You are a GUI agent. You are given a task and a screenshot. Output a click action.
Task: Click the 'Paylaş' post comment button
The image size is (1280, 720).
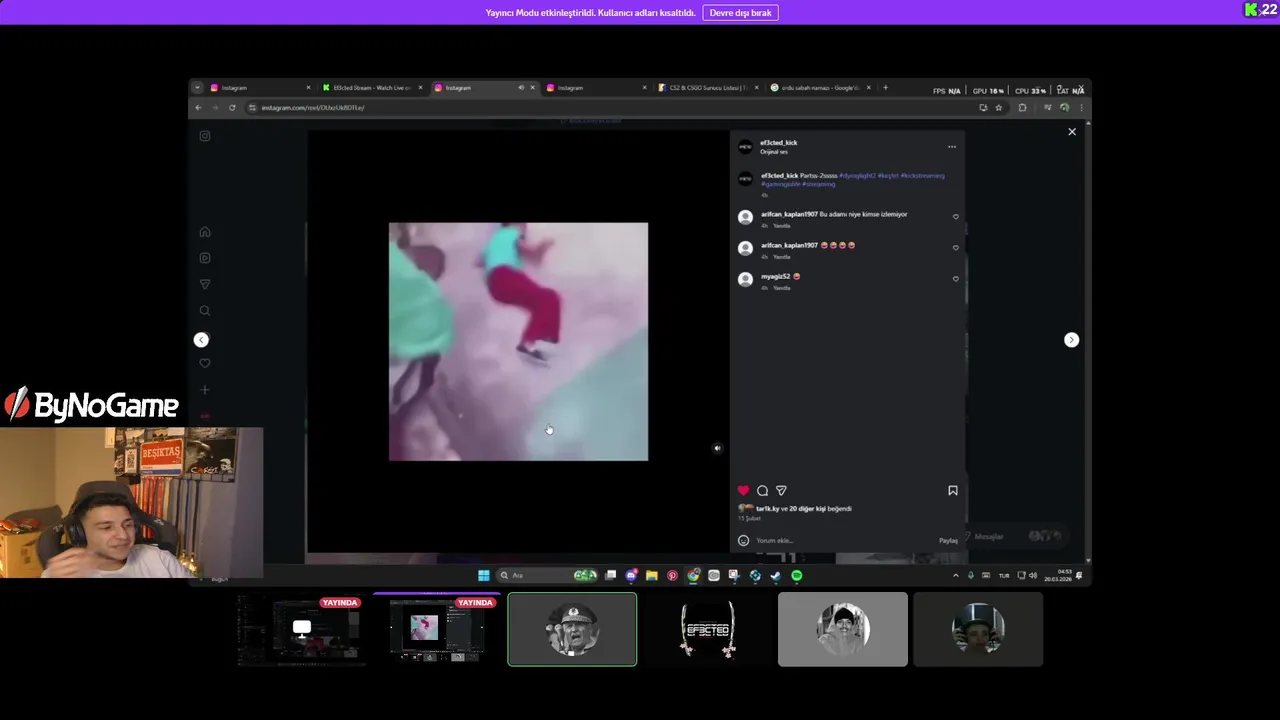[948, 541]
